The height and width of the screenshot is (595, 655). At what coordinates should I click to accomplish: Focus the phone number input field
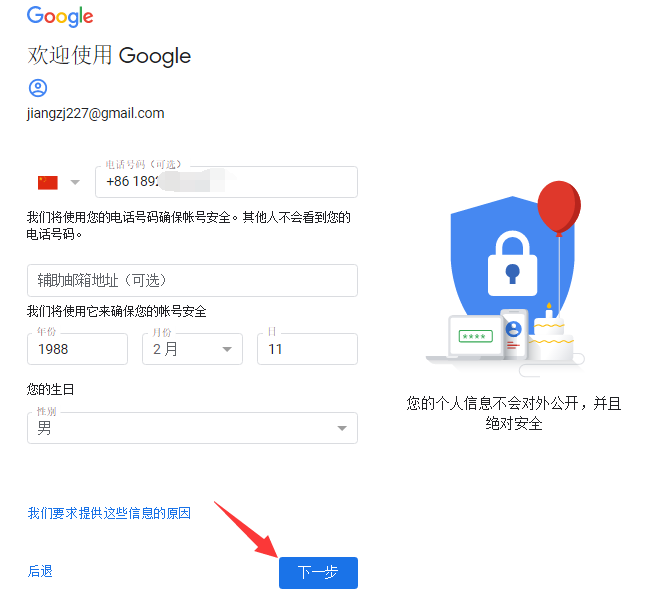(x=226, y=182)
